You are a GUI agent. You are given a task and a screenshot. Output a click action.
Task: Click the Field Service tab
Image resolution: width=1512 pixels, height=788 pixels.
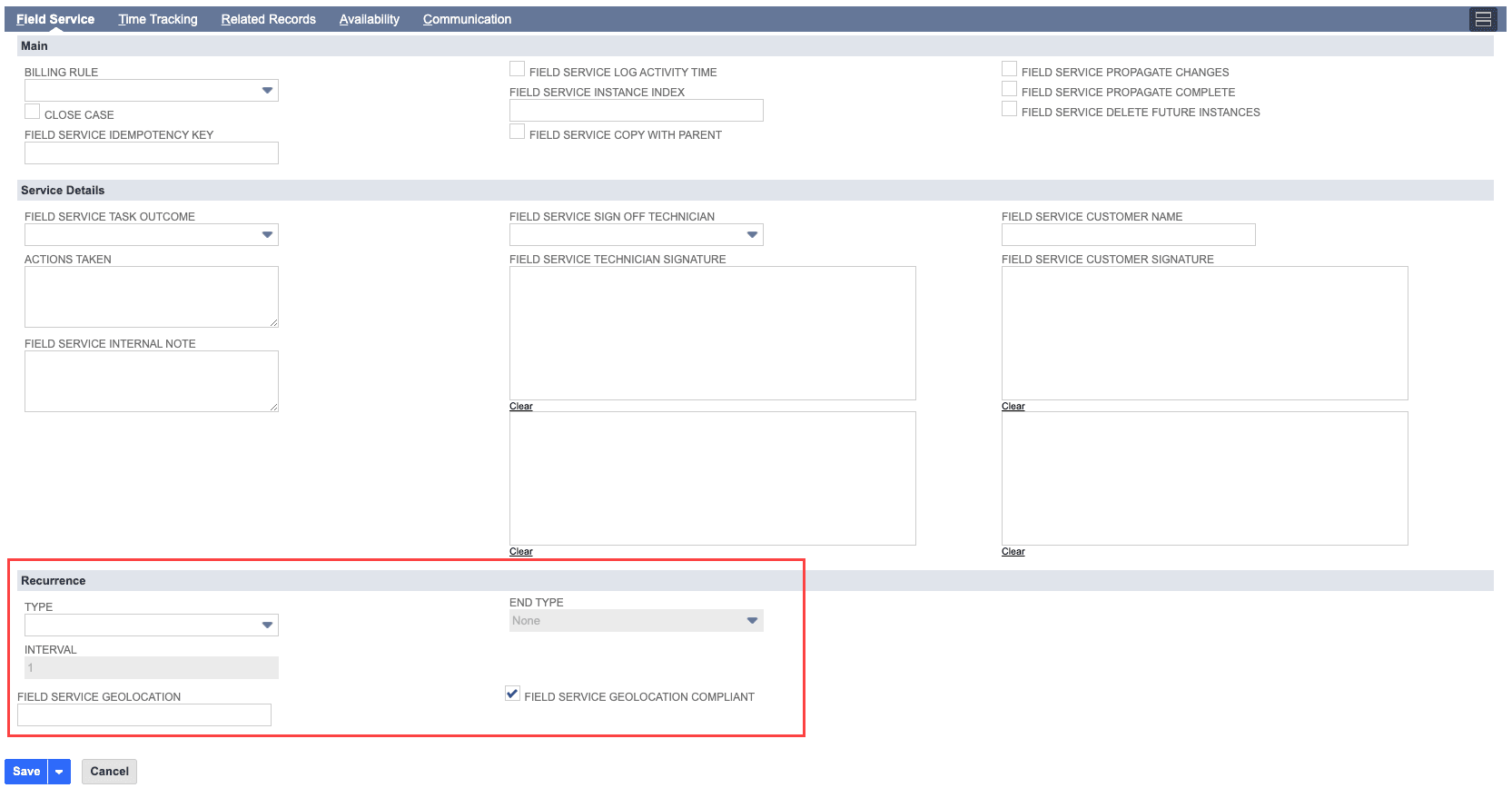point(55,19)
